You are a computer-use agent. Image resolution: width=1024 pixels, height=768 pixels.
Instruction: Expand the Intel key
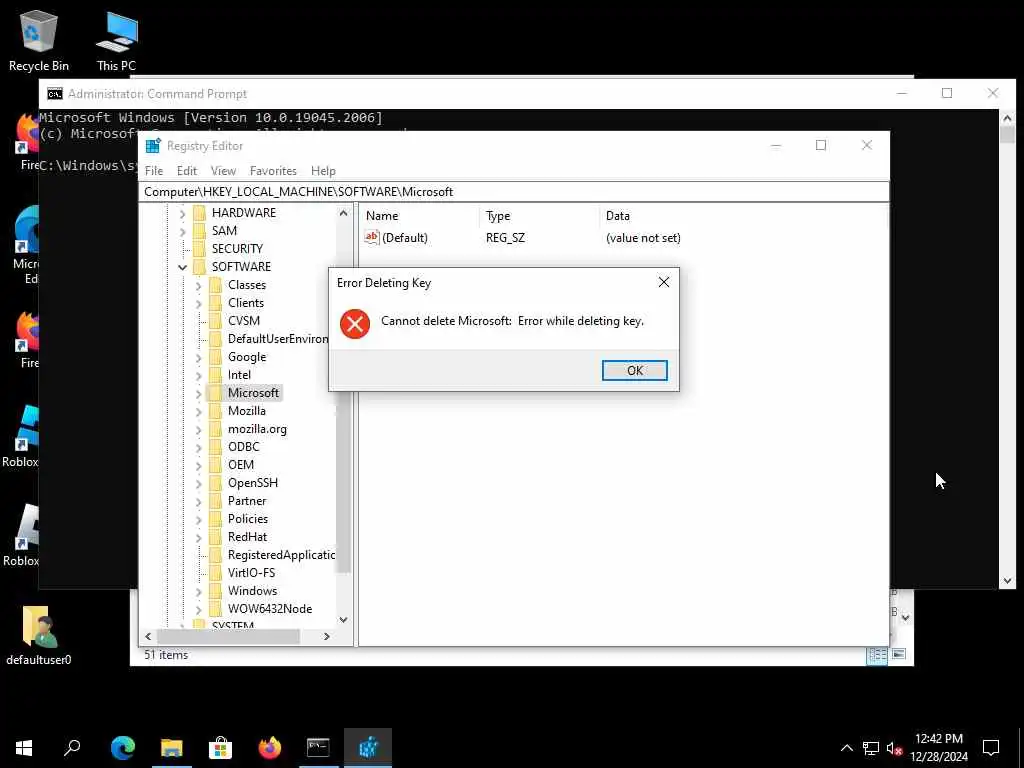tap(199, 375)
